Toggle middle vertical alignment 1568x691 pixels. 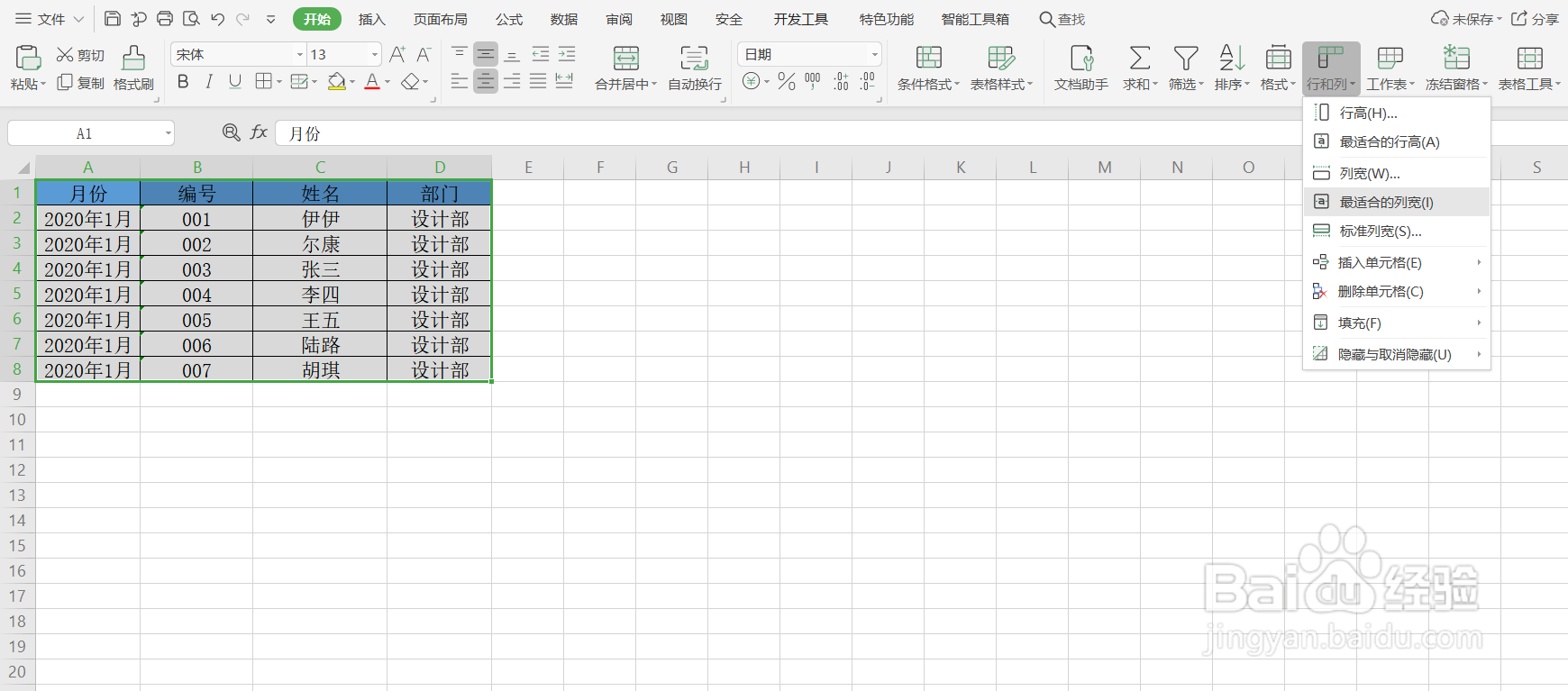coord(486,55)
